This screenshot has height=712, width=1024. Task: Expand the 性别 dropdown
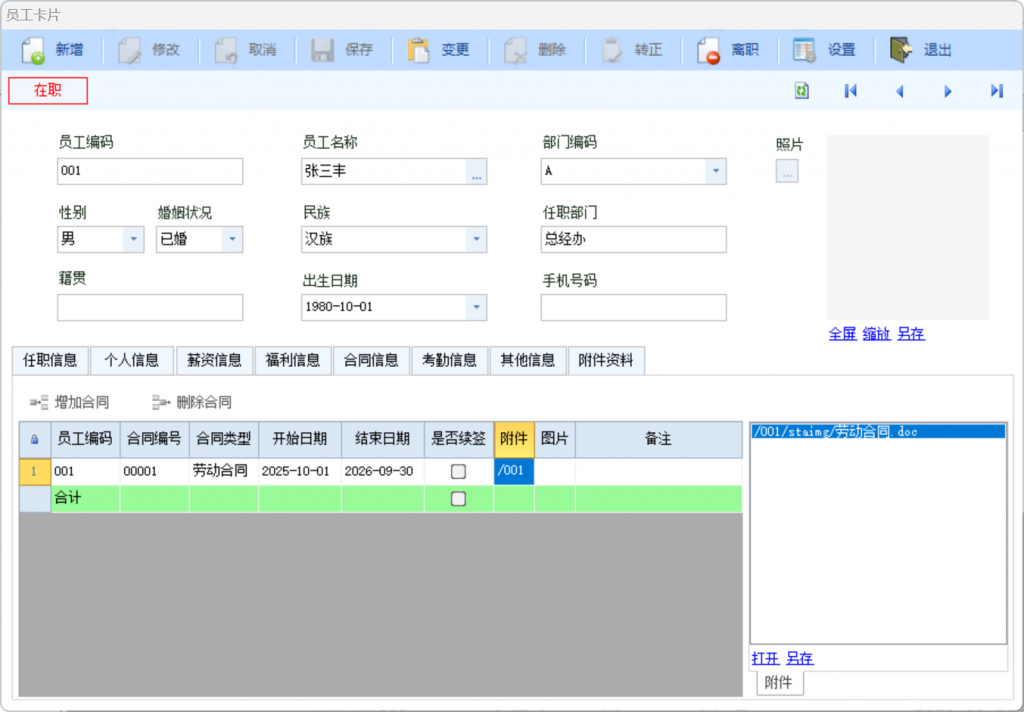[x=133, y=240]
